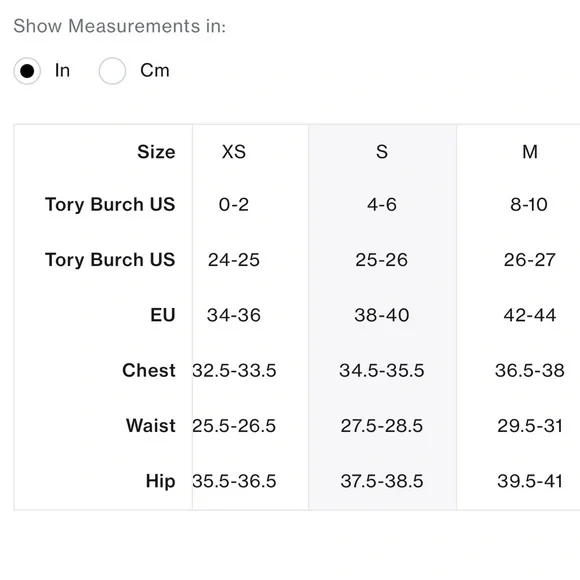580x580 pixels.
Task: Click the In unit label
Action: tap(62, 70)
